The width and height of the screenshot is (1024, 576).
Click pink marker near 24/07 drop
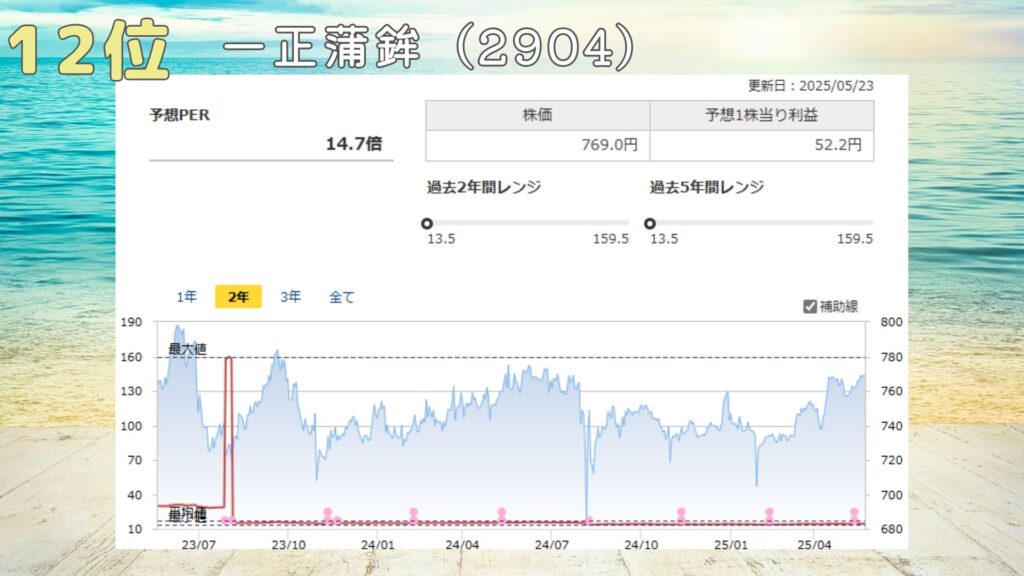tap(588, 520)
